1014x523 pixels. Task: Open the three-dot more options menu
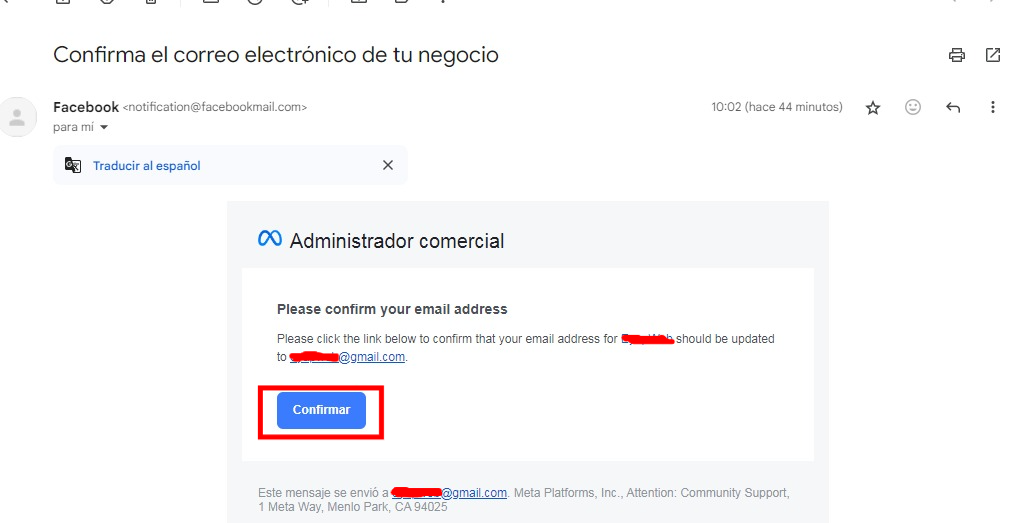click(993, 107)
